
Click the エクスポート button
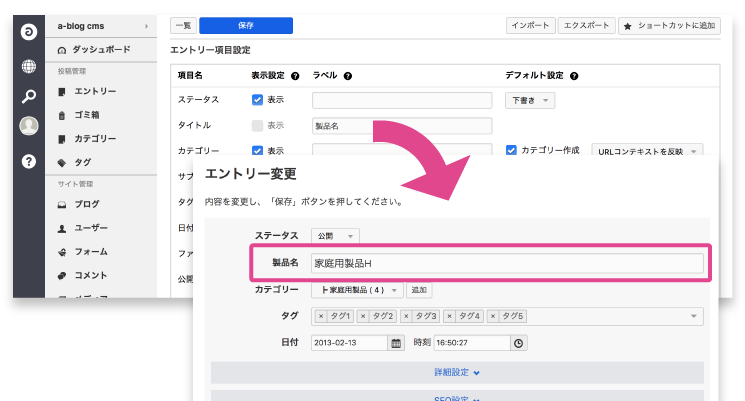[586, 26]
